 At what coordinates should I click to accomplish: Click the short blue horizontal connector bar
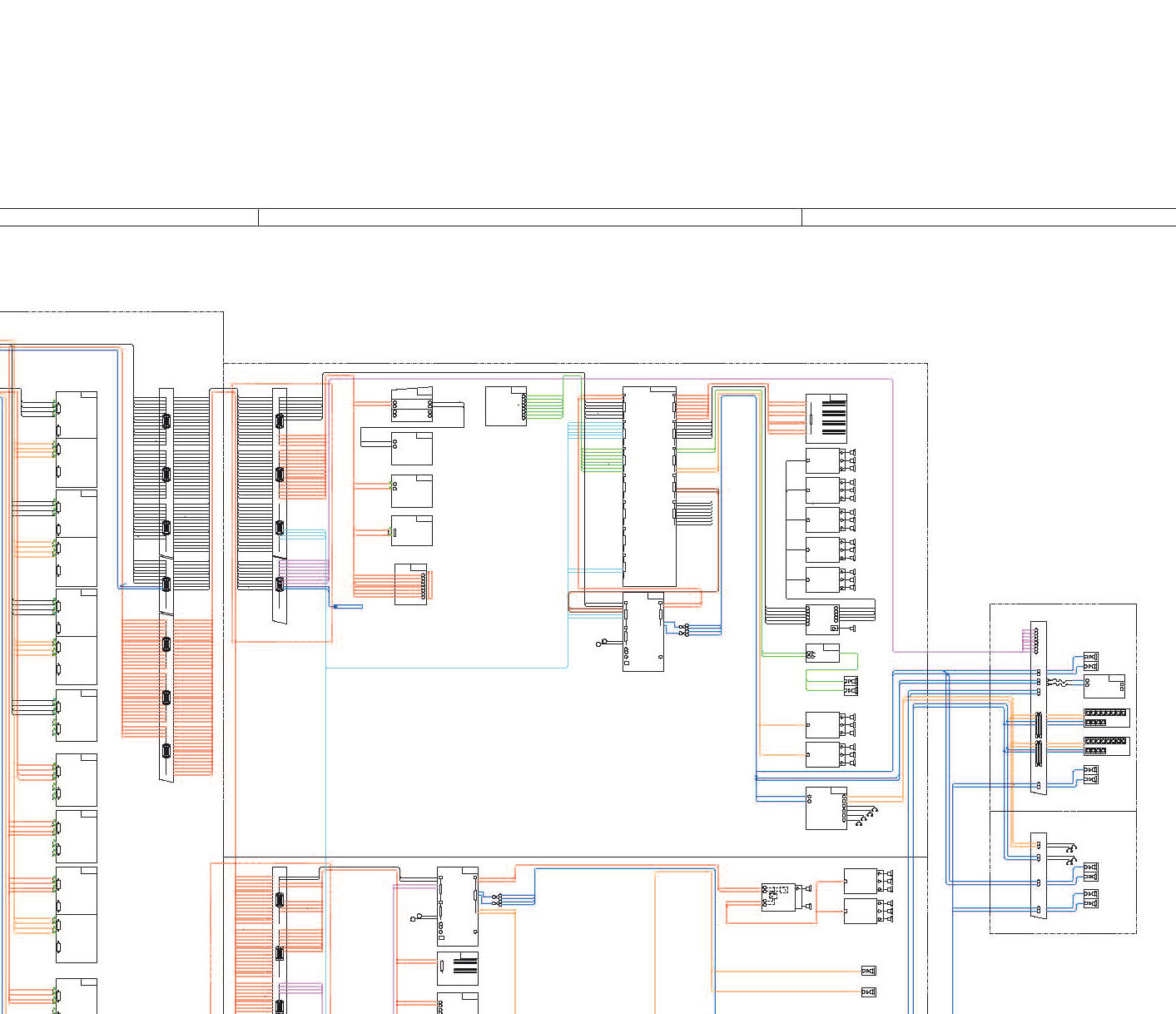[348, 606]
